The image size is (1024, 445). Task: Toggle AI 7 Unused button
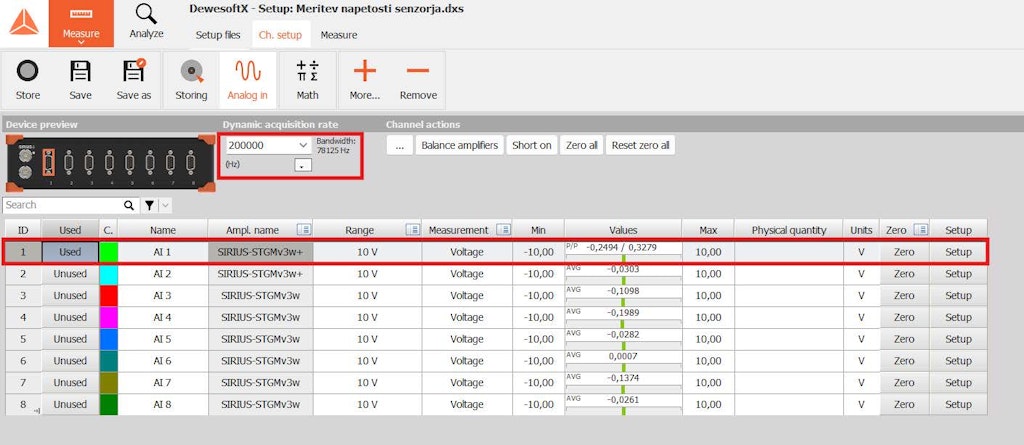click(x=71, y=382)
